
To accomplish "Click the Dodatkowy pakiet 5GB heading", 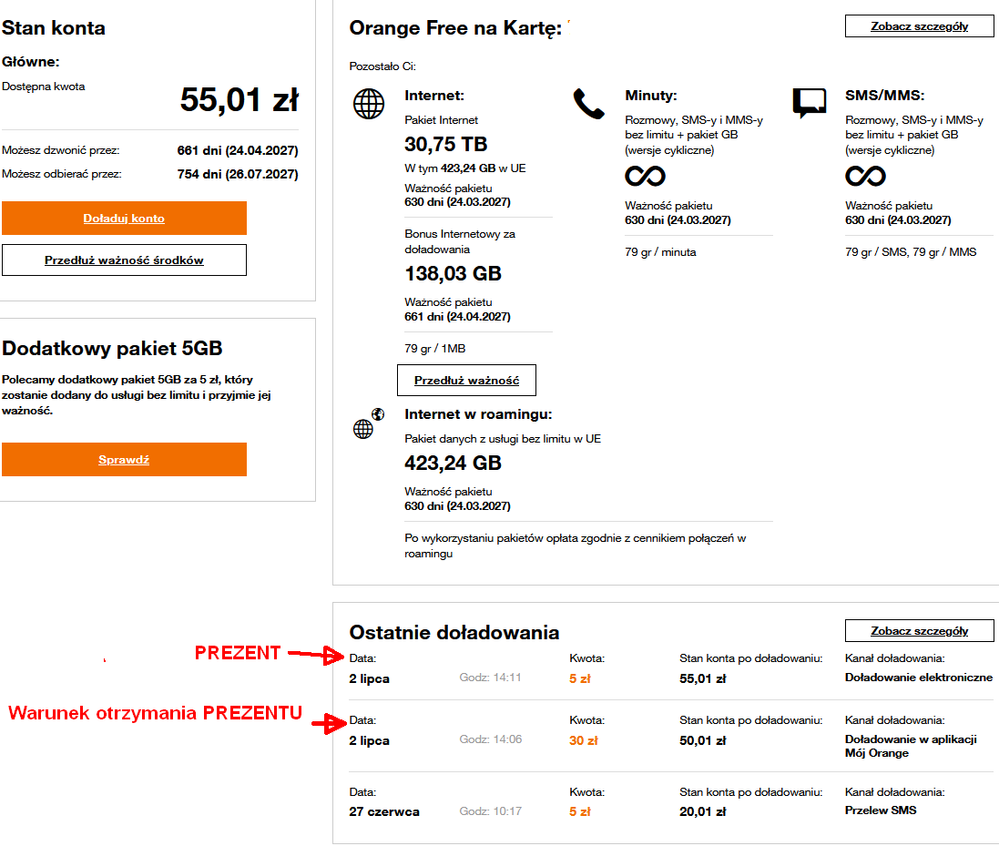I will (112, 348).
